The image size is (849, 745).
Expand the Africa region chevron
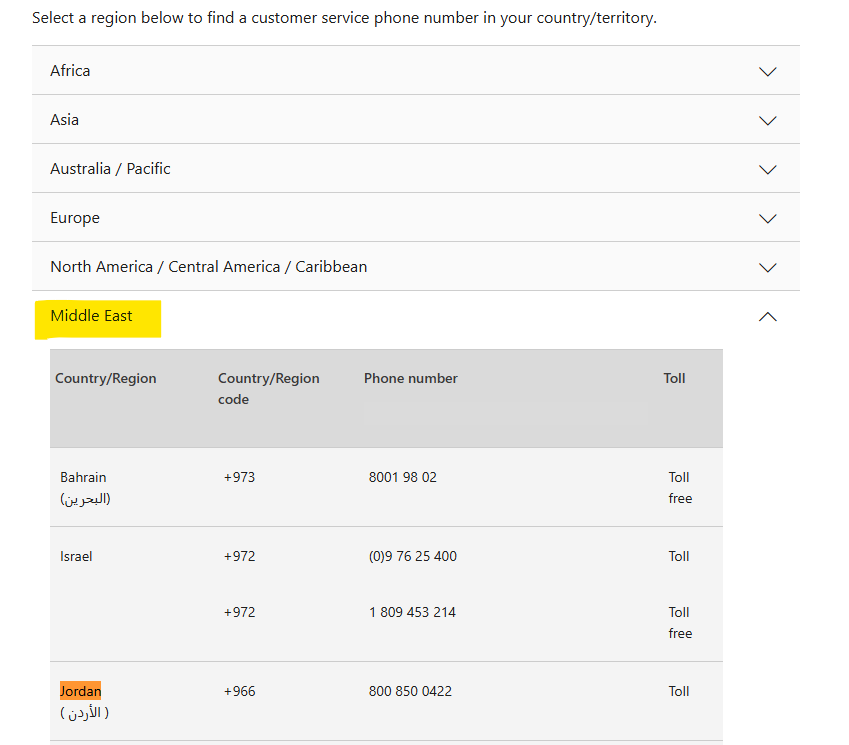click(767, 71)
